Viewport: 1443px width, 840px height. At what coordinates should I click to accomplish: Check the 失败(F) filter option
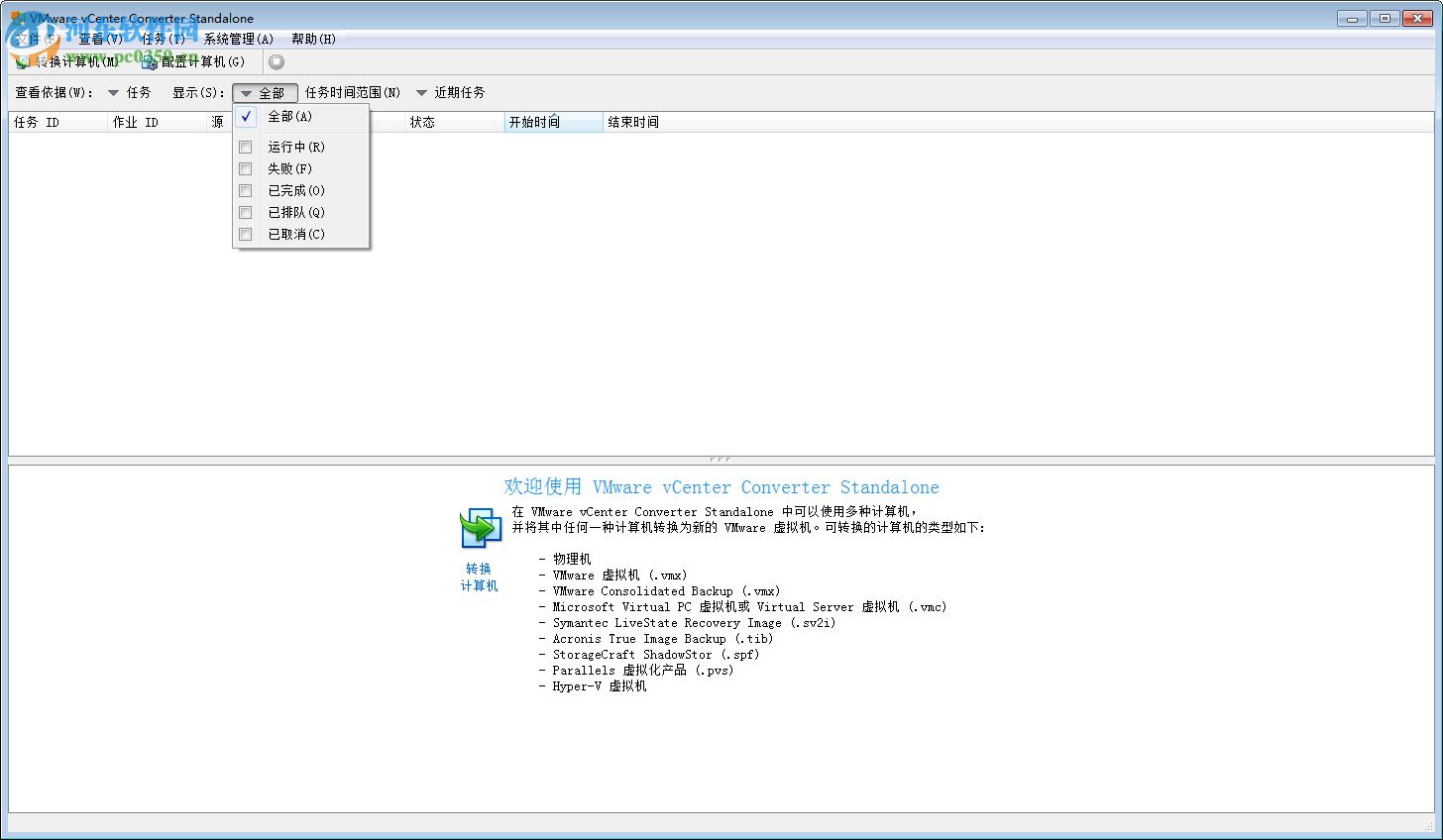pos(245,168)
